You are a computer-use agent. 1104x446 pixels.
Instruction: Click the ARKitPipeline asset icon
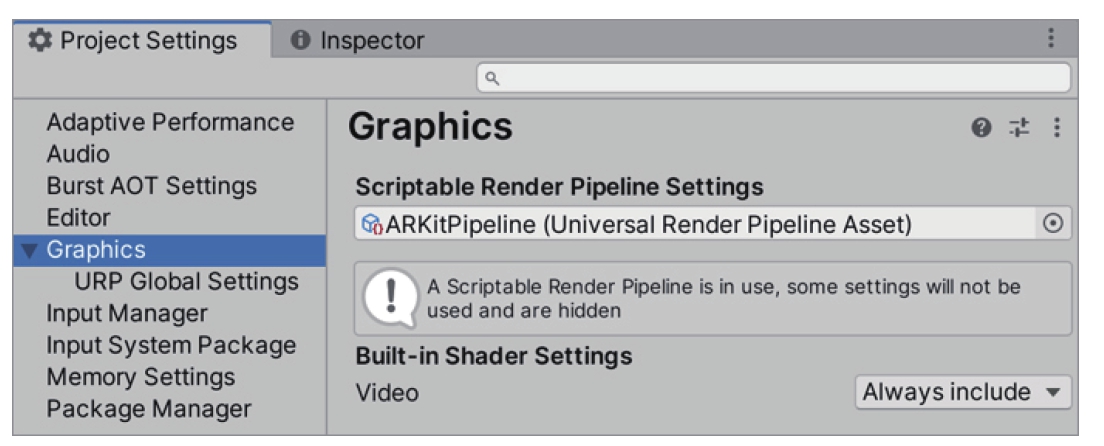click(371, 225)
